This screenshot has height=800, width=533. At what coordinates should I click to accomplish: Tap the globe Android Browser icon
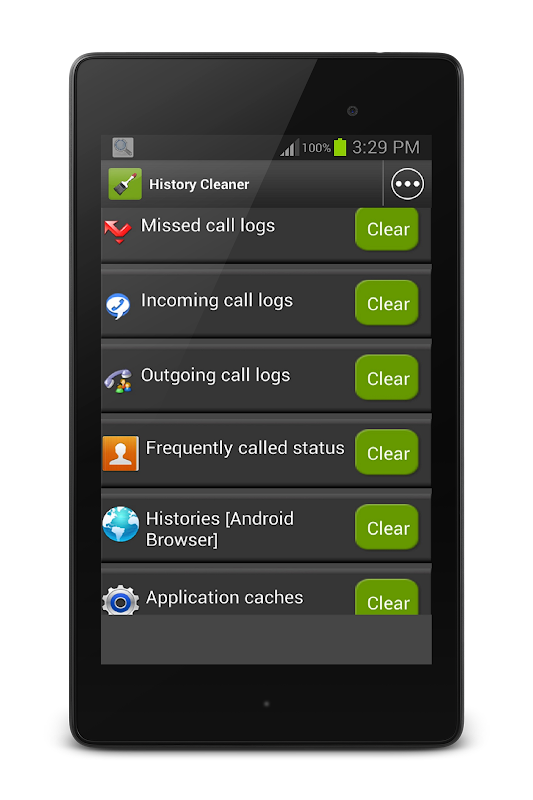[120, 524]
